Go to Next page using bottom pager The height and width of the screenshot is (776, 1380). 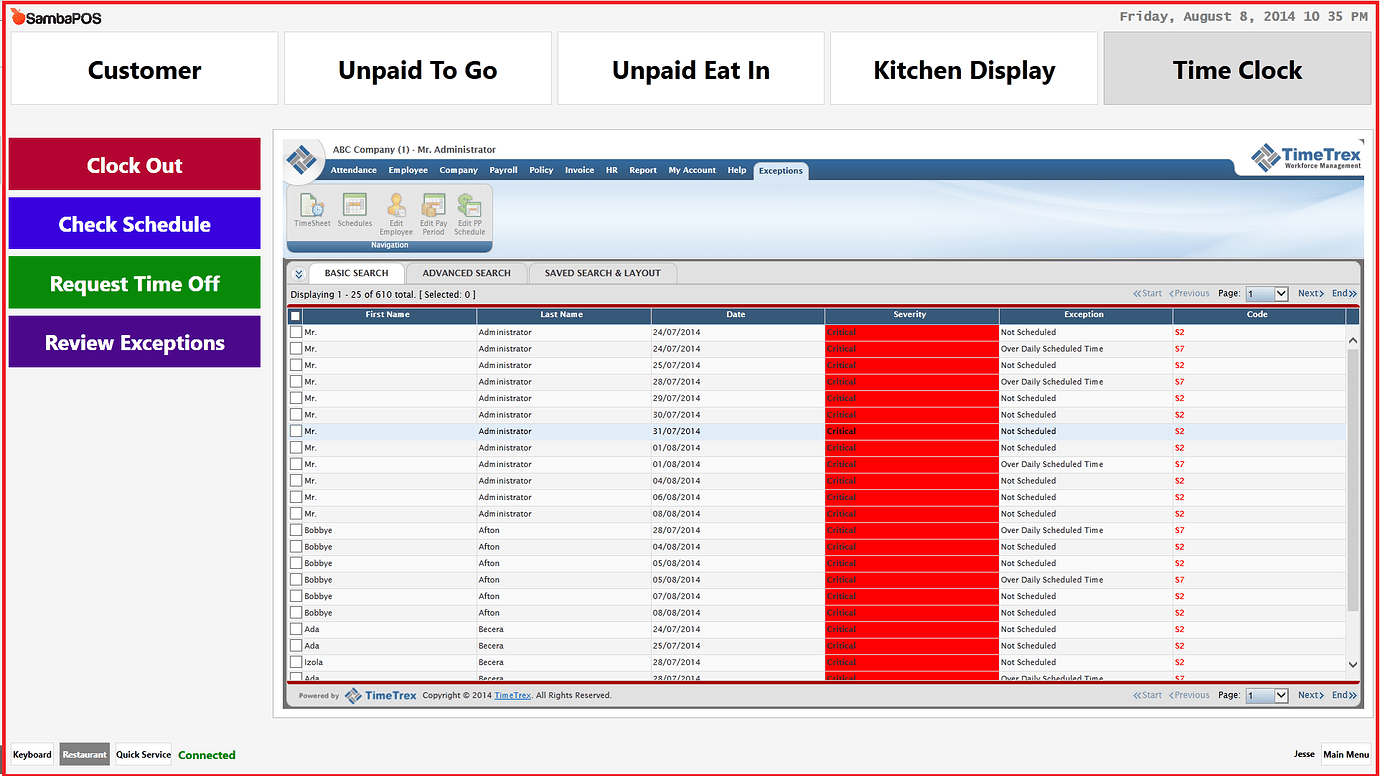pos(1311,695)
